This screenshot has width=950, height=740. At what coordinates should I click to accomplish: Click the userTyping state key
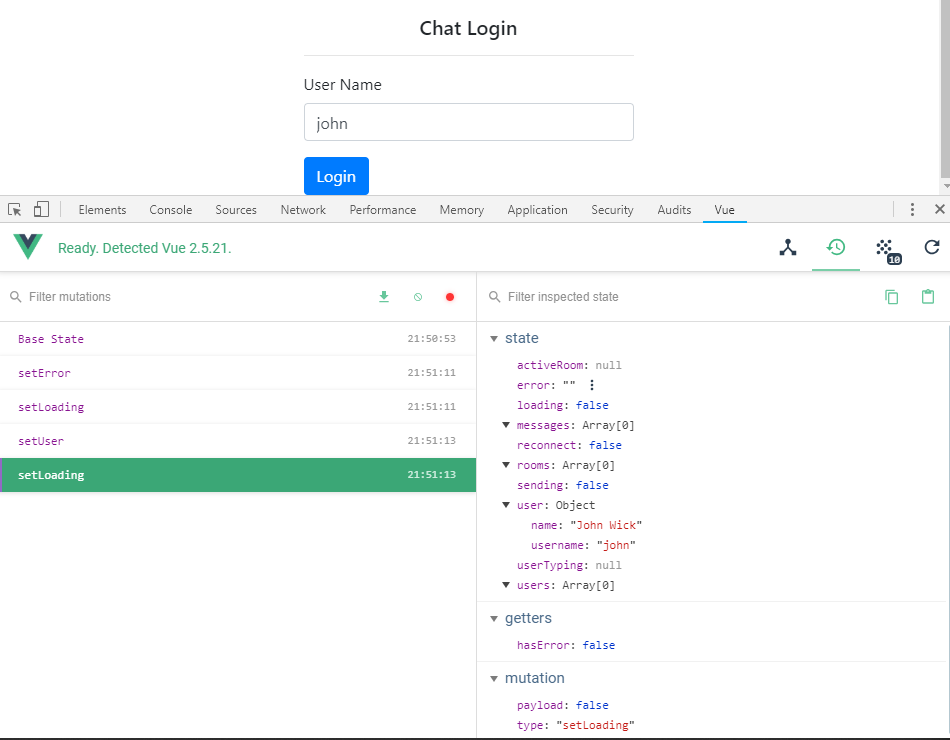pyautogui.click(x=550, y=565)
